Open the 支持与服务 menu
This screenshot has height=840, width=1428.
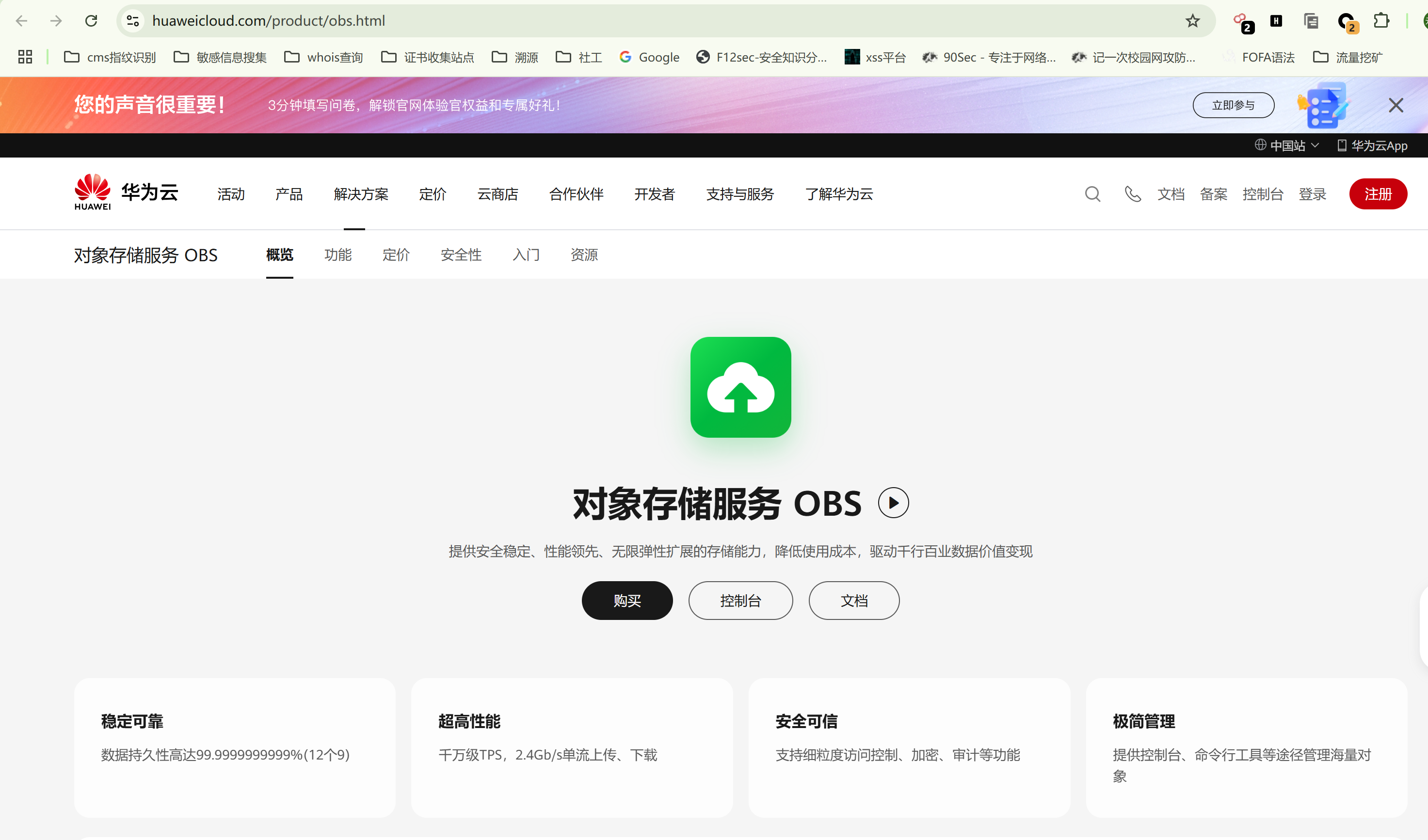click(740, 194)
